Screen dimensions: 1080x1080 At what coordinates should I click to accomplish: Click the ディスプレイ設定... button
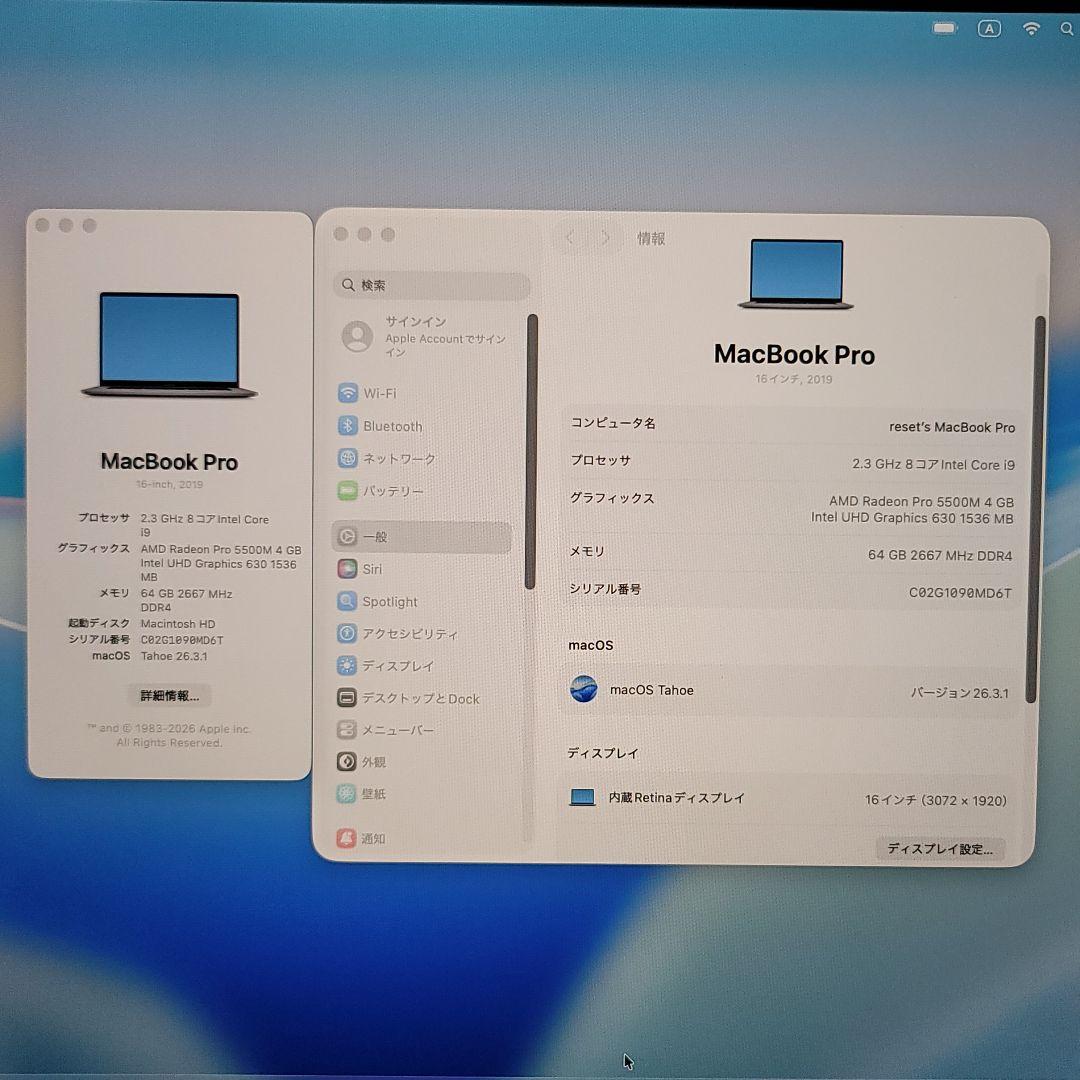pyautogui.click(x=940, y=849)
